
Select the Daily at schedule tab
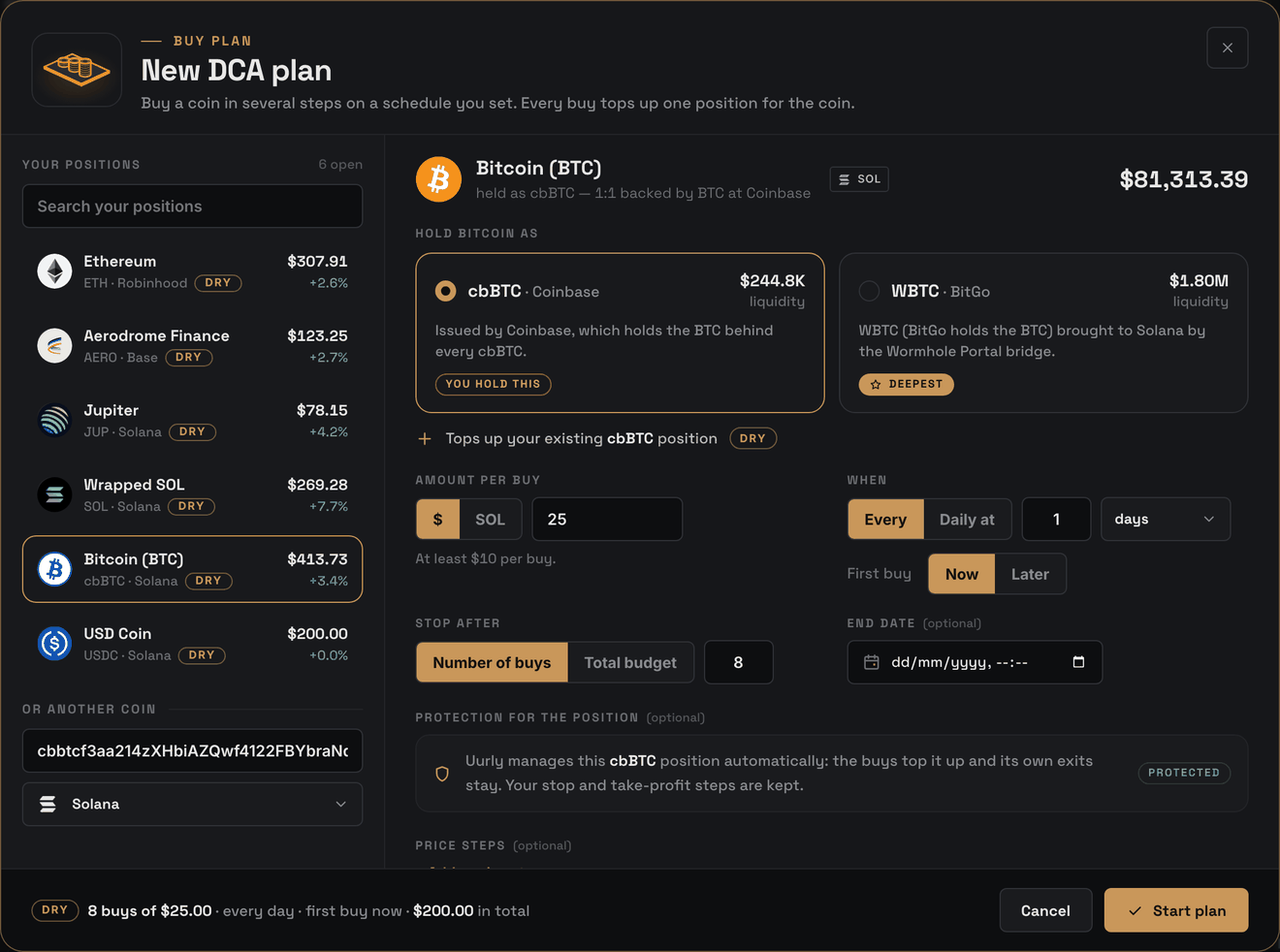(967, 520)
